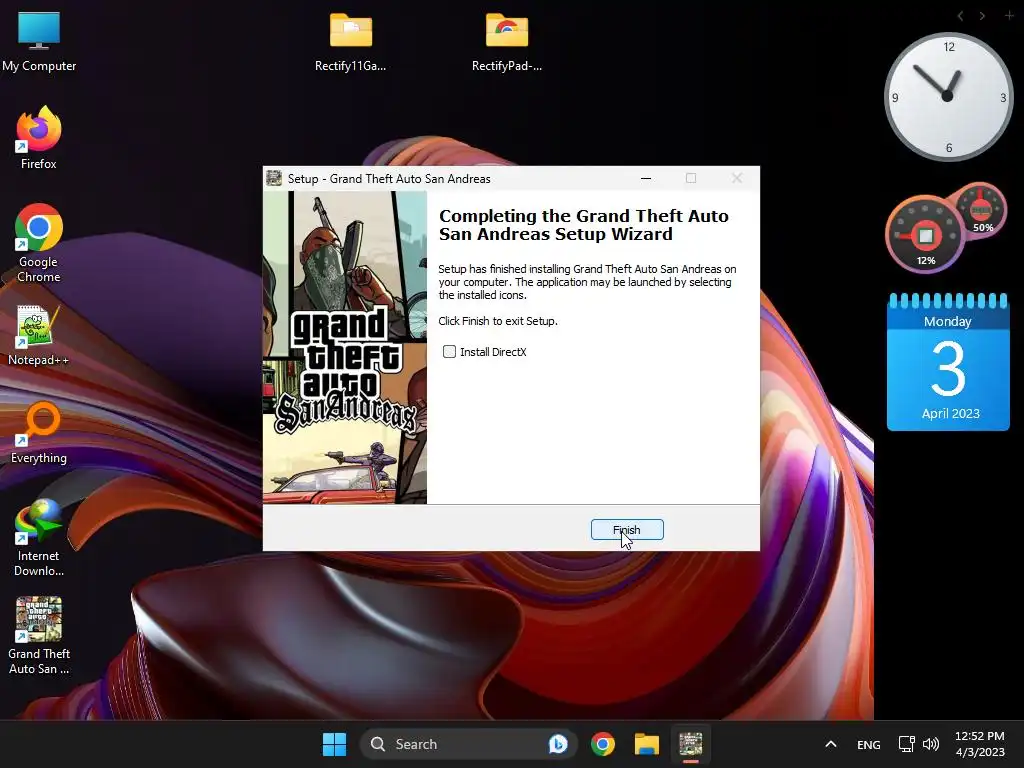This screenshot has height=768, width=1024.
Task: Click the GTA setup taskbar icon
Action: (690, 744)
